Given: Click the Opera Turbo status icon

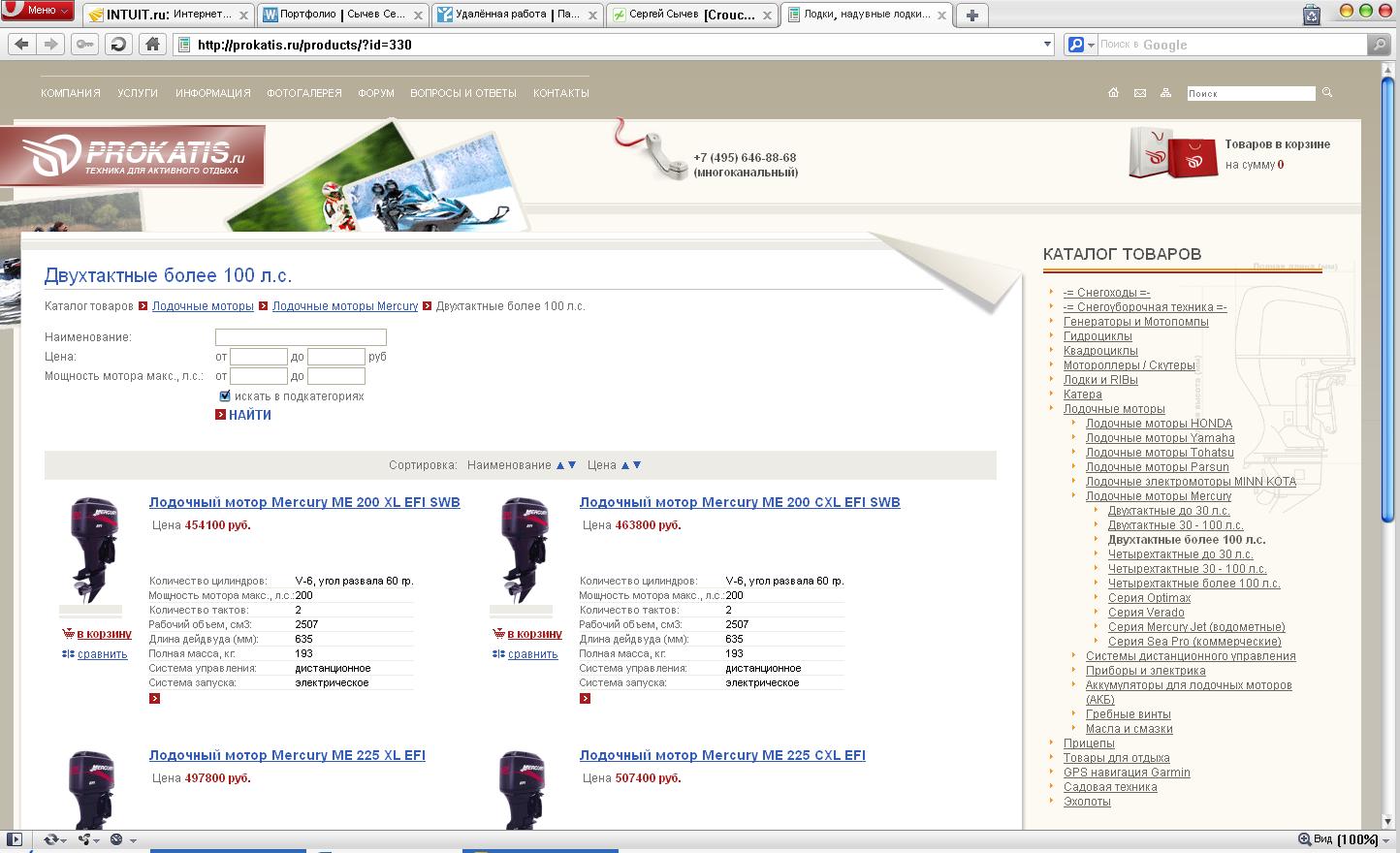Looking at the screenshot, I should [x=116, y=839].
